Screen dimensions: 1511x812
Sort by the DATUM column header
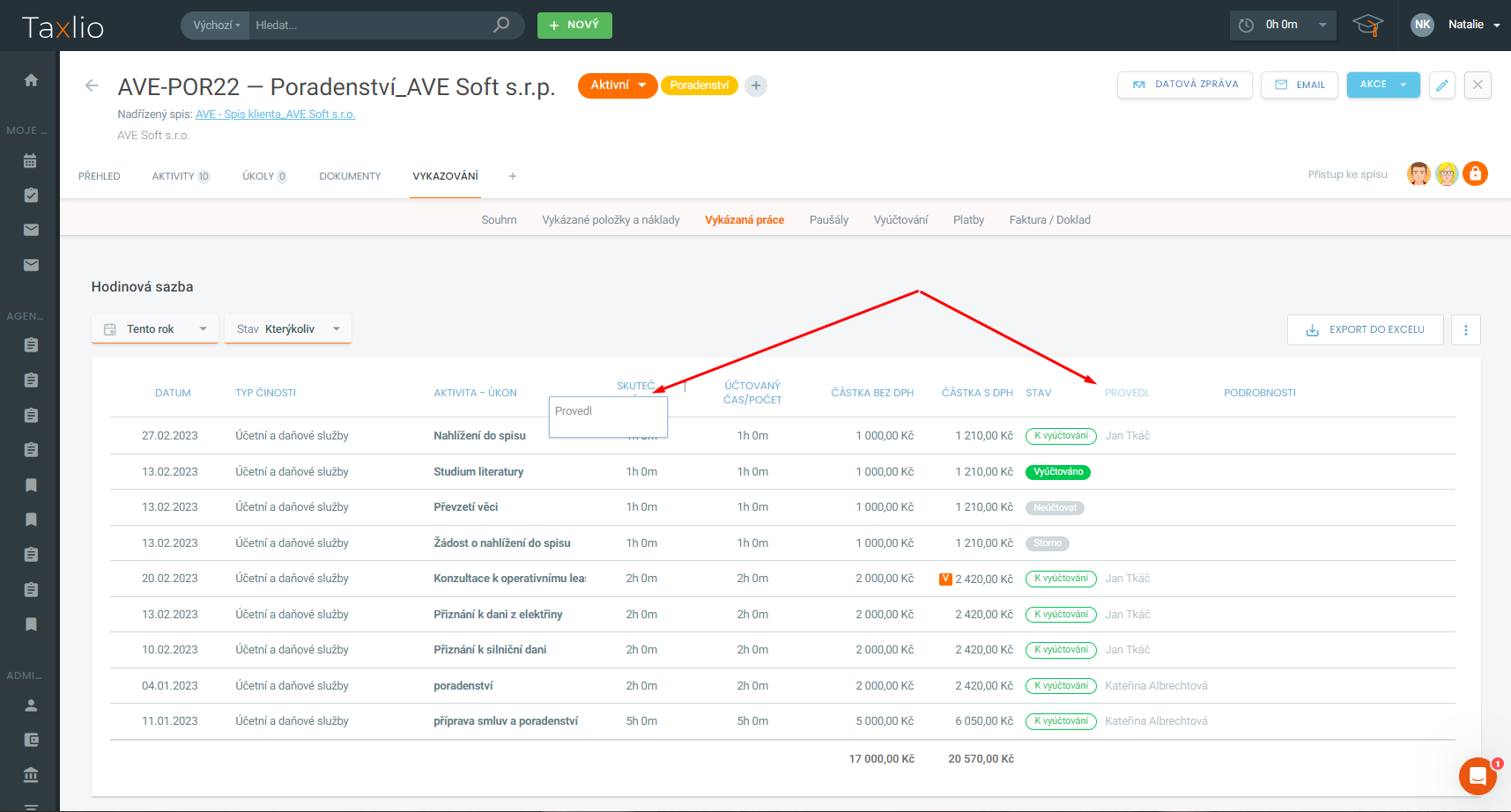173,393
